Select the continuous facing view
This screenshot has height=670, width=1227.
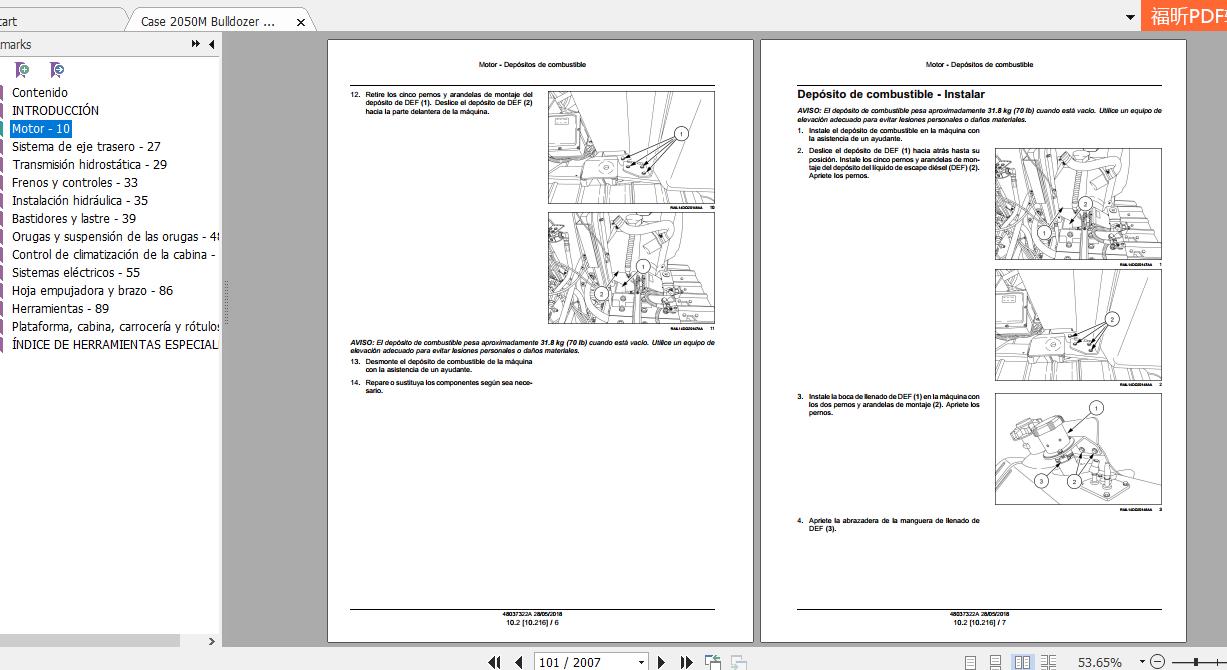pyautogui.click(x=1048, y=662)
